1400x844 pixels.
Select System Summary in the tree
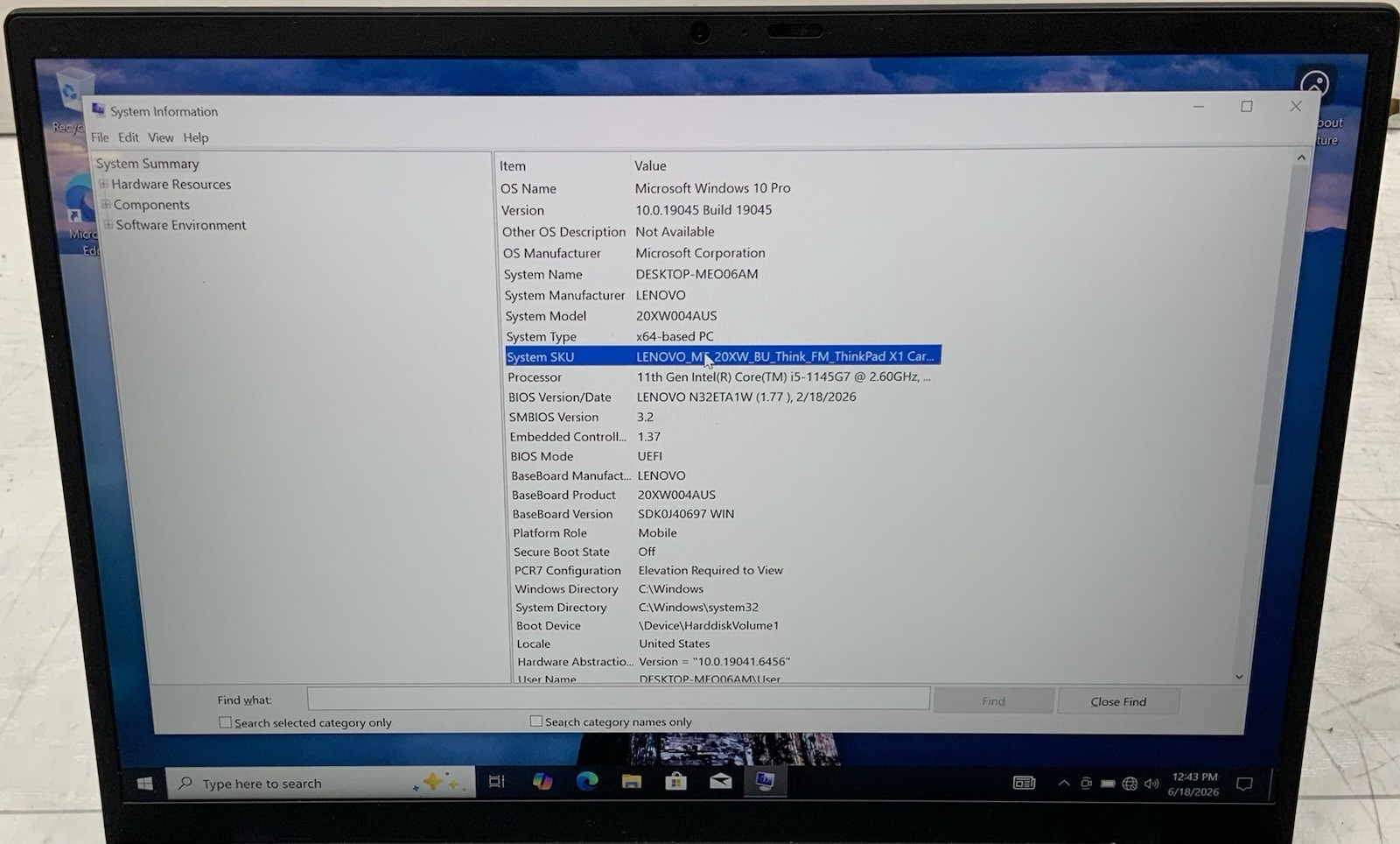147,164
